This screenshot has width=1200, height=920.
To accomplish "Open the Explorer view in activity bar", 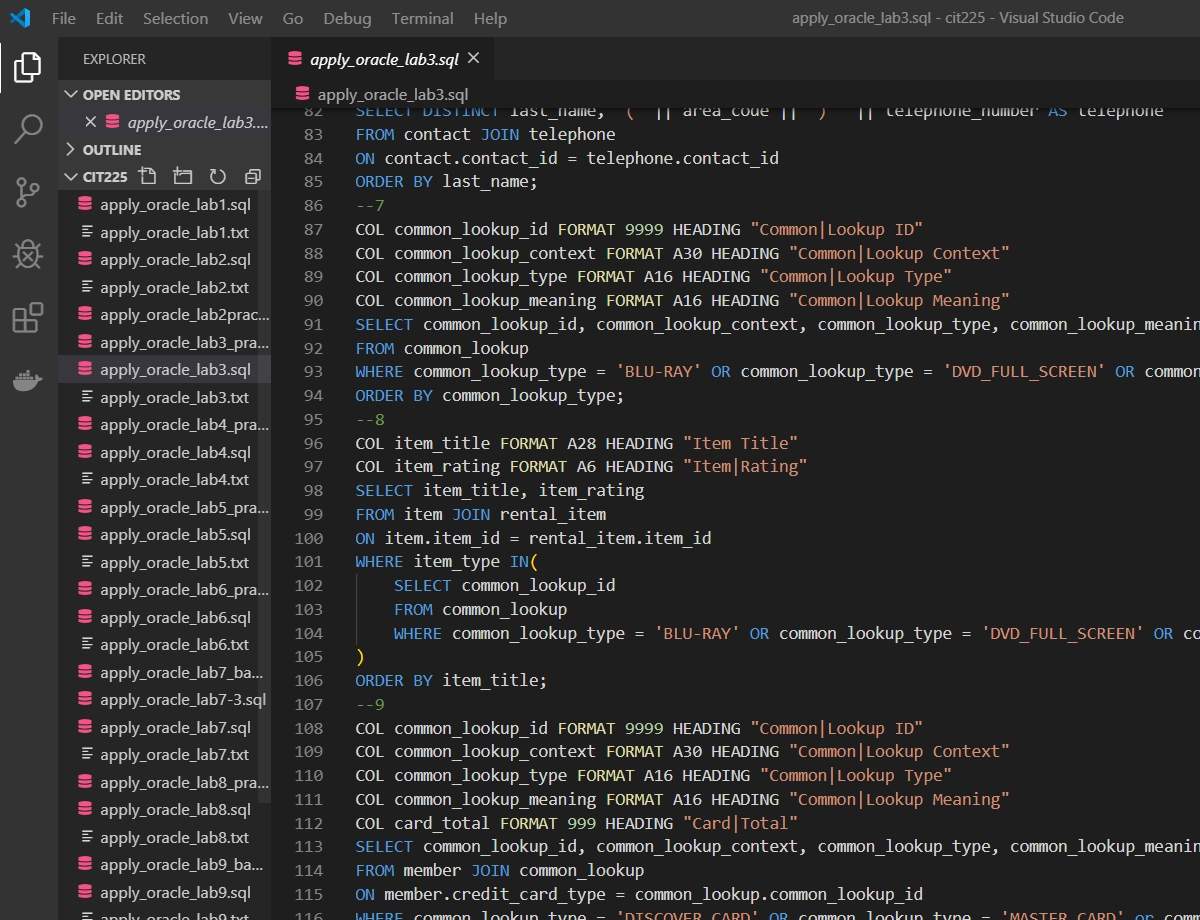I will pos(28,68).
